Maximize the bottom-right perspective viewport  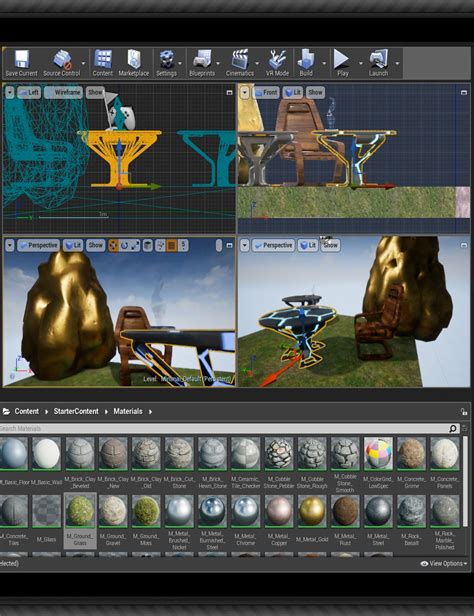point(464,245)
